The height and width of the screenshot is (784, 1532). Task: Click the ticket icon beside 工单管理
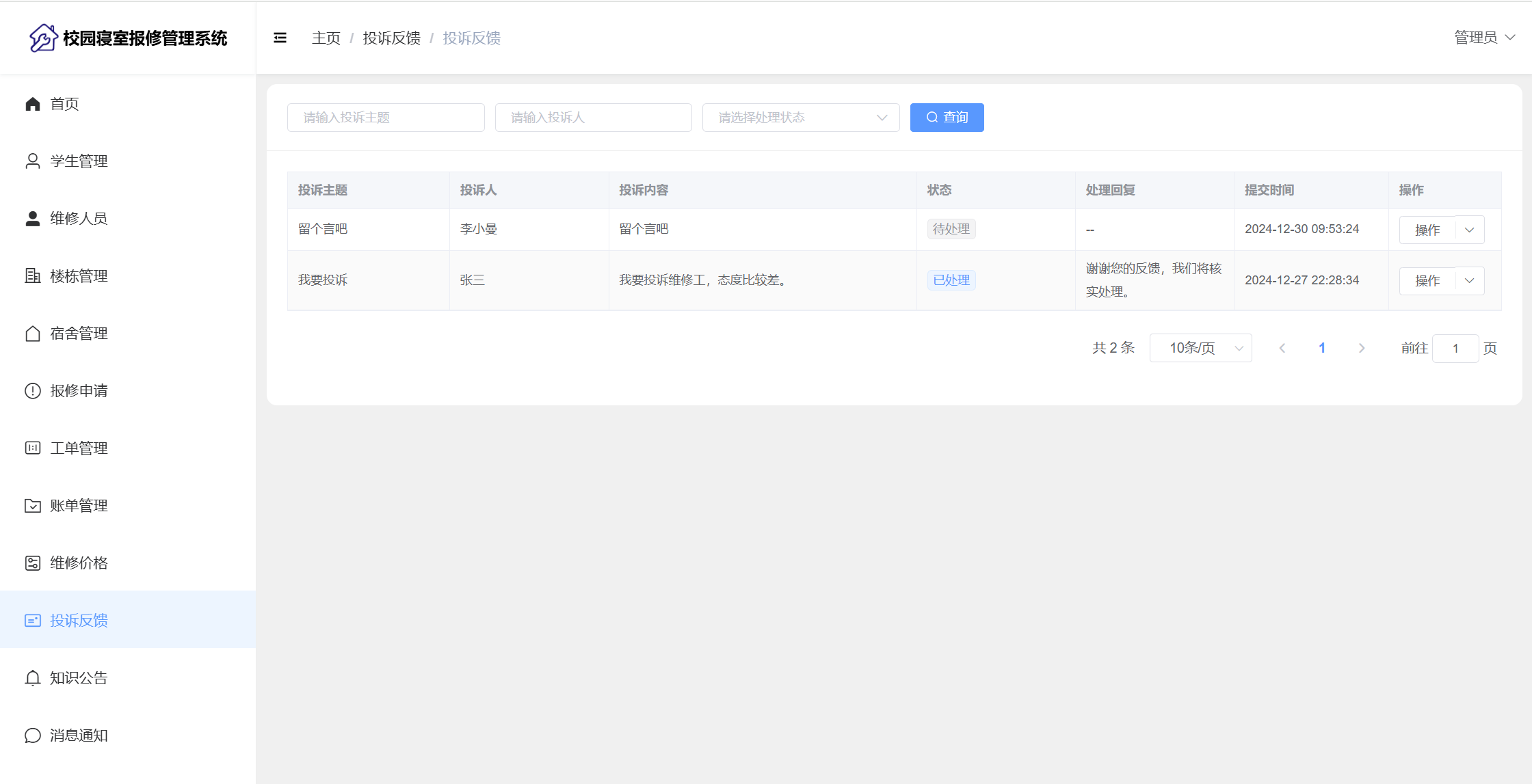pyautogui.click(x=32, y=448)
